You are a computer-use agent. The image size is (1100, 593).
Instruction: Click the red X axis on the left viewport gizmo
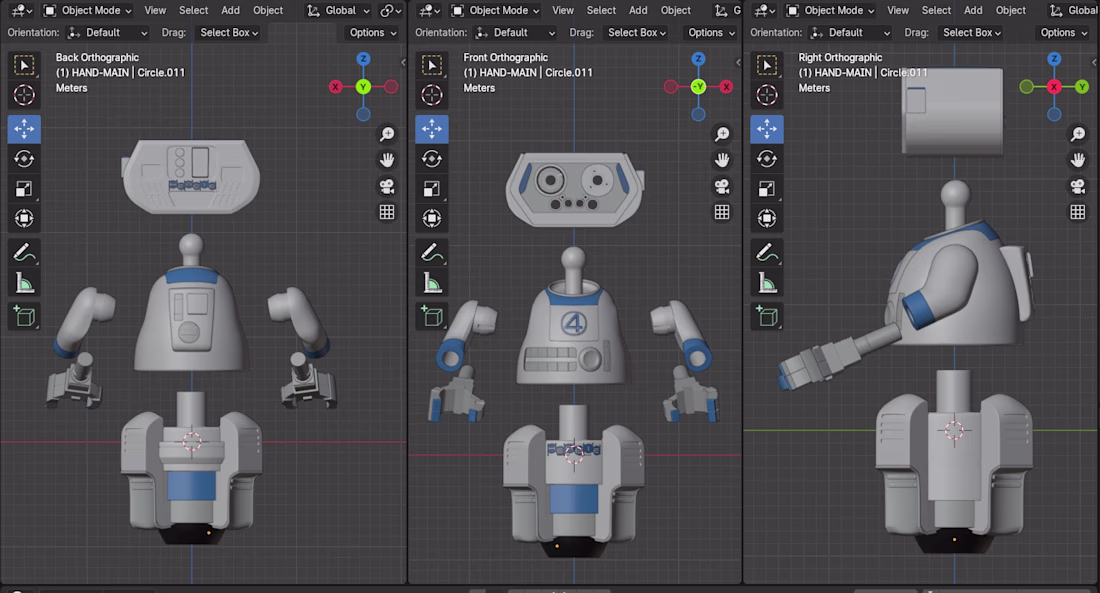point(336,87)
